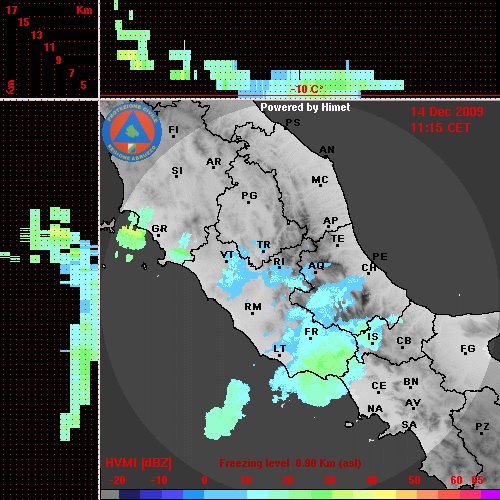Select the GR city label on map
The image size is (500, 500).
point(159,229)
